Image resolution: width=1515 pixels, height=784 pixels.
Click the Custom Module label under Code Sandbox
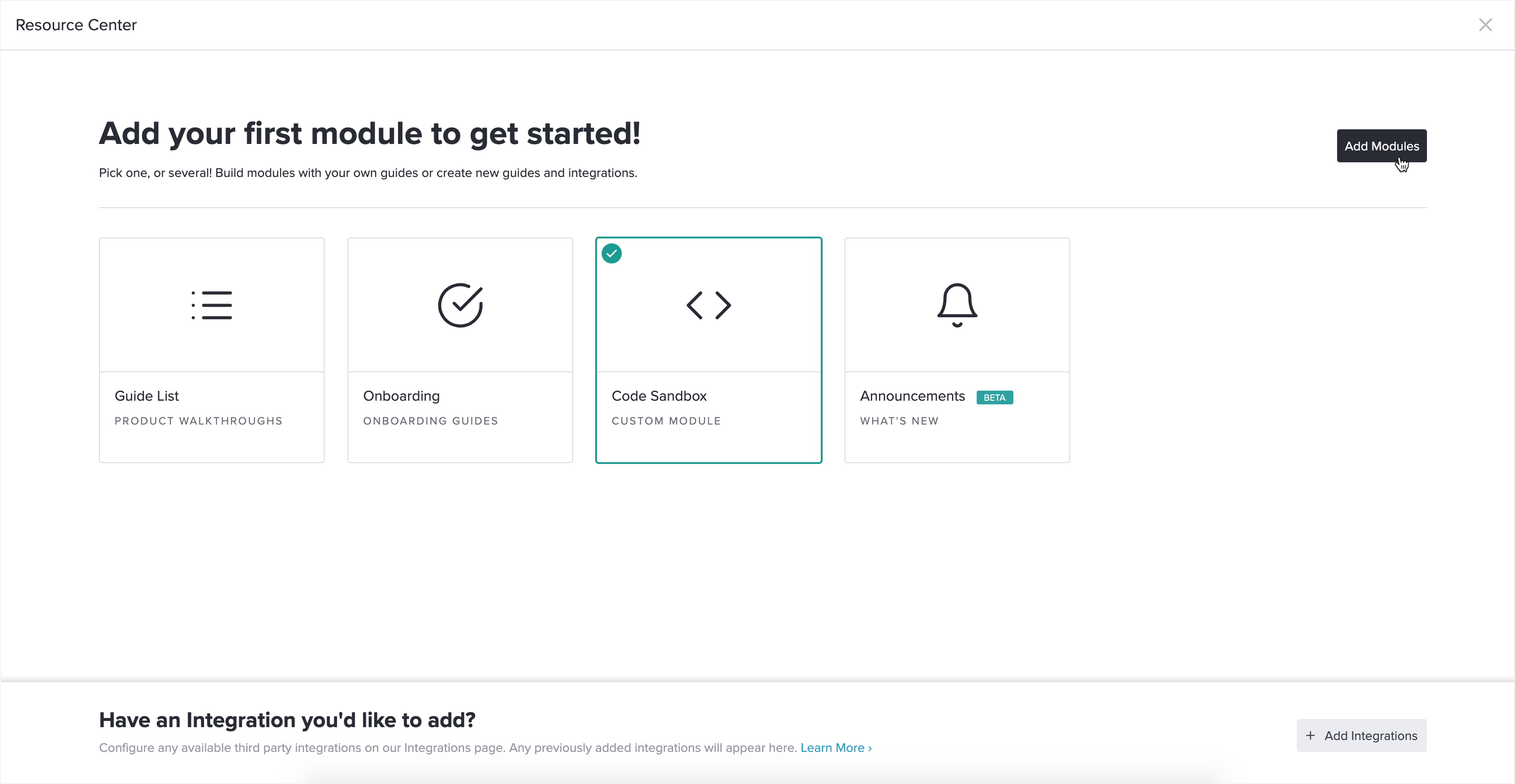[666, 420]
